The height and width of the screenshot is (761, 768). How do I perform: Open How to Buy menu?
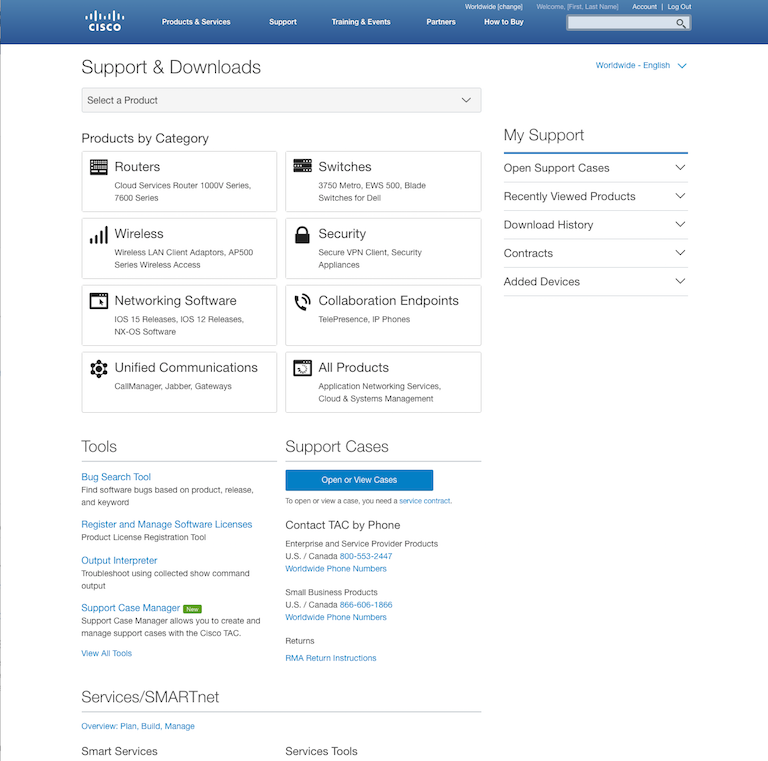point(504,22)
